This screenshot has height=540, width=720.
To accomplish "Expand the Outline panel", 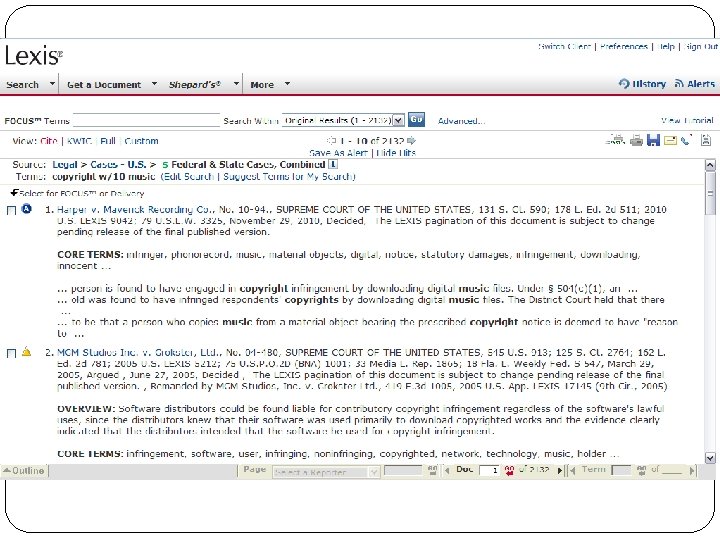I will (24, 471).
